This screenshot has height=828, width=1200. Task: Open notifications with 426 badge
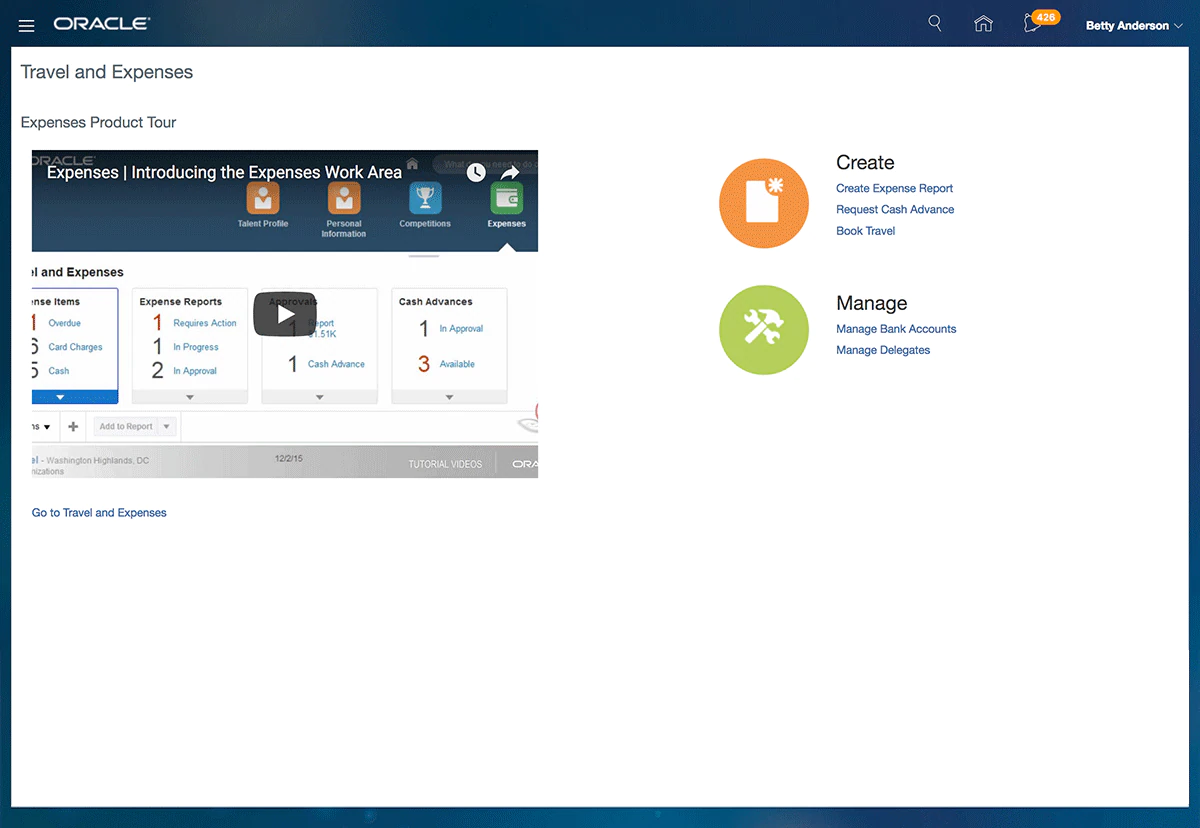(x=1035, y=24)
